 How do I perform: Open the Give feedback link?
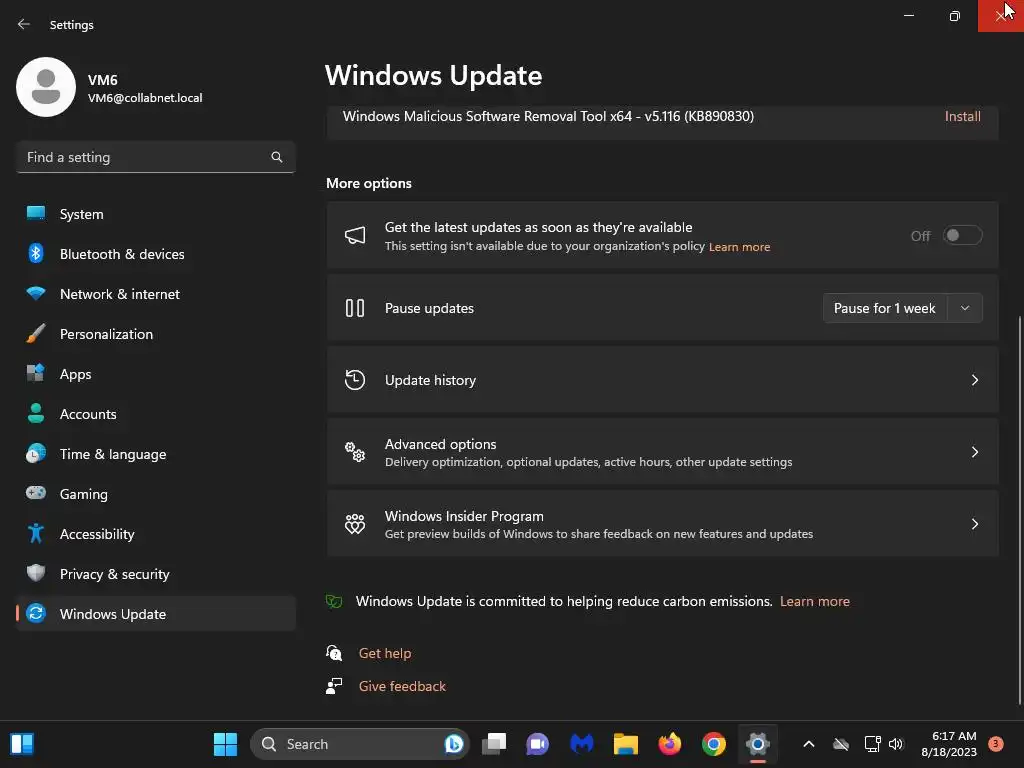pyautogui.click(x=402, y=686)
